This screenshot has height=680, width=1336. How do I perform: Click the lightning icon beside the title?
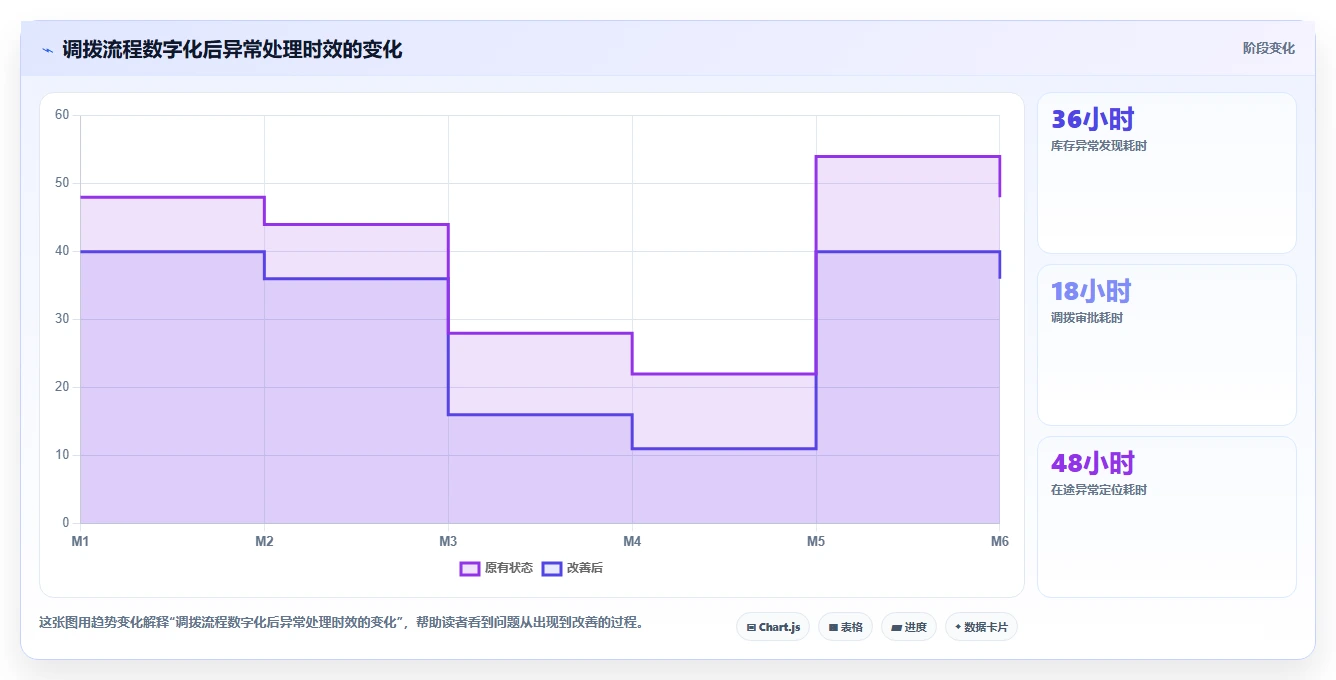pos(47,50)
